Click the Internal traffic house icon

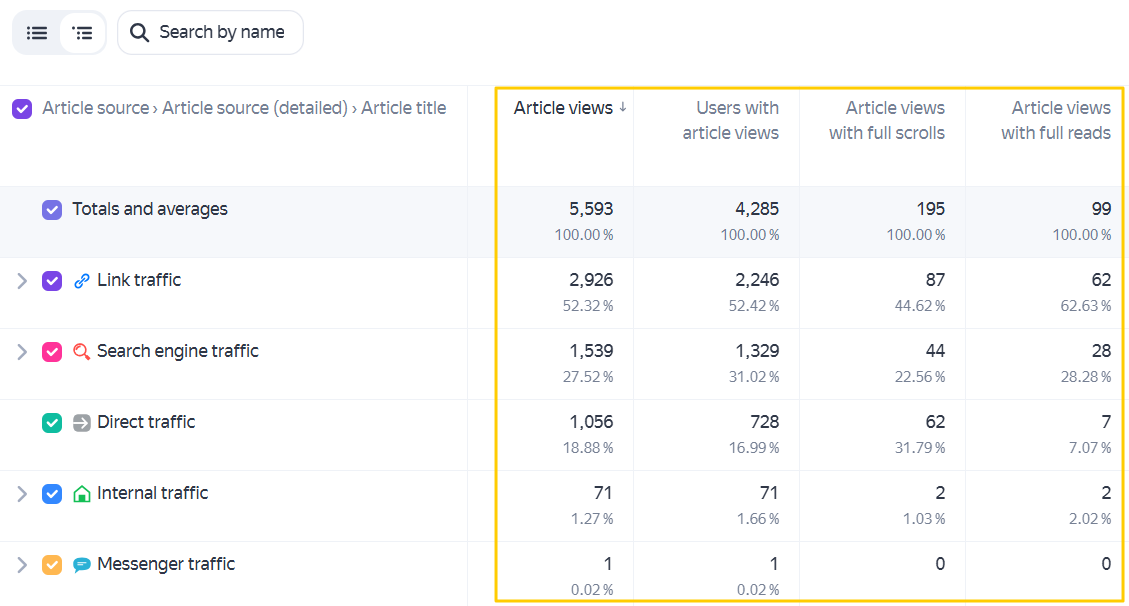coord(81,494)
